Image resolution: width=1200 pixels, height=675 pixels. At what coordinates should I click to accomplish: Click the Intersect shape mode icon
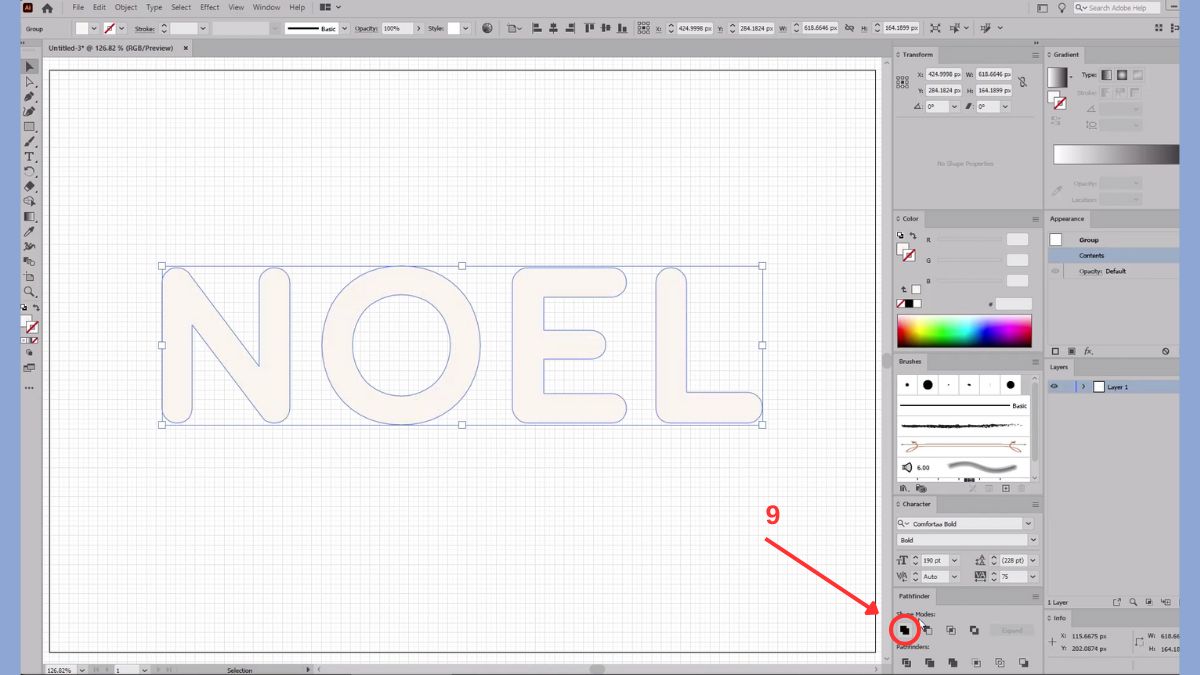[950, 630]
